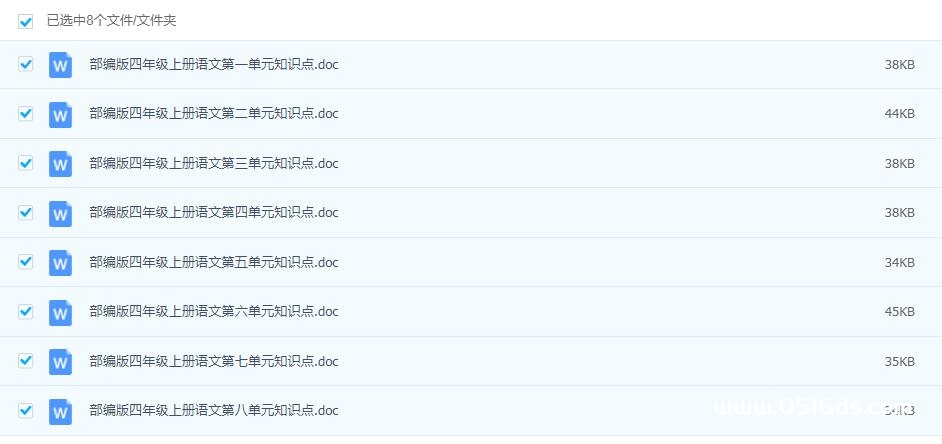
Task: Uncheck the 第三单元知识点.doc checkbox
Action: pyautogui.click(x=25, y=163)
